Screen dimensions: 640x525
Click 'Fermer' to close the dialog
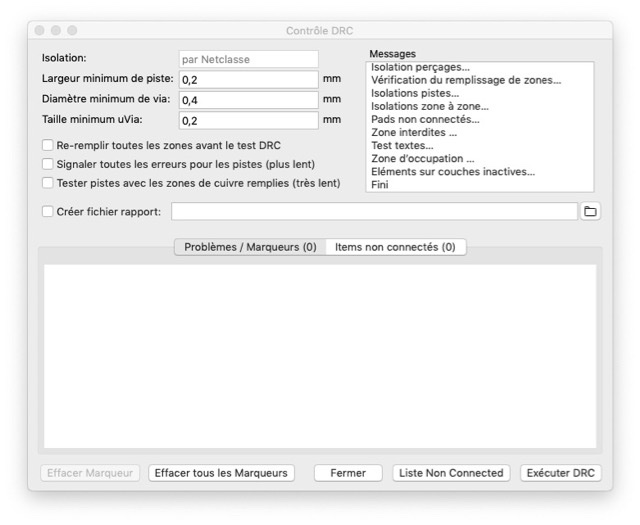348,473
